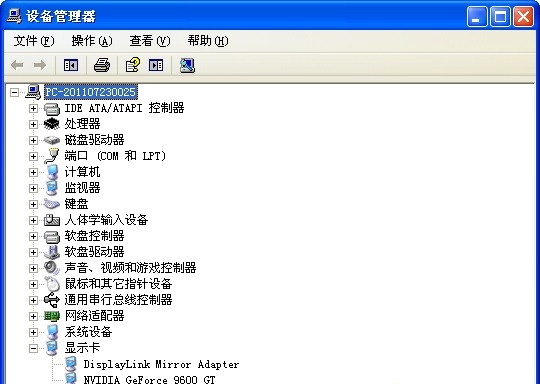Click the 监视器 monitor icon
The height and width of the screenshot is (384, 540).
52,188
